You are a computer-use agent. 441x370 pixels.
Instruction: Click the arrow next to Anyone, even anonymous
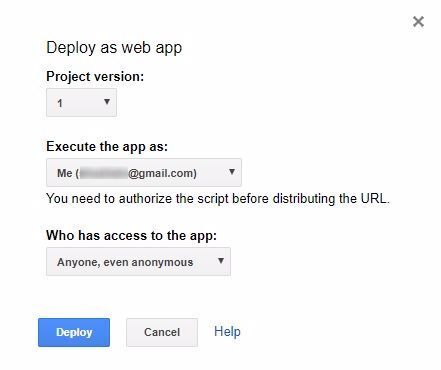(221, 261)
